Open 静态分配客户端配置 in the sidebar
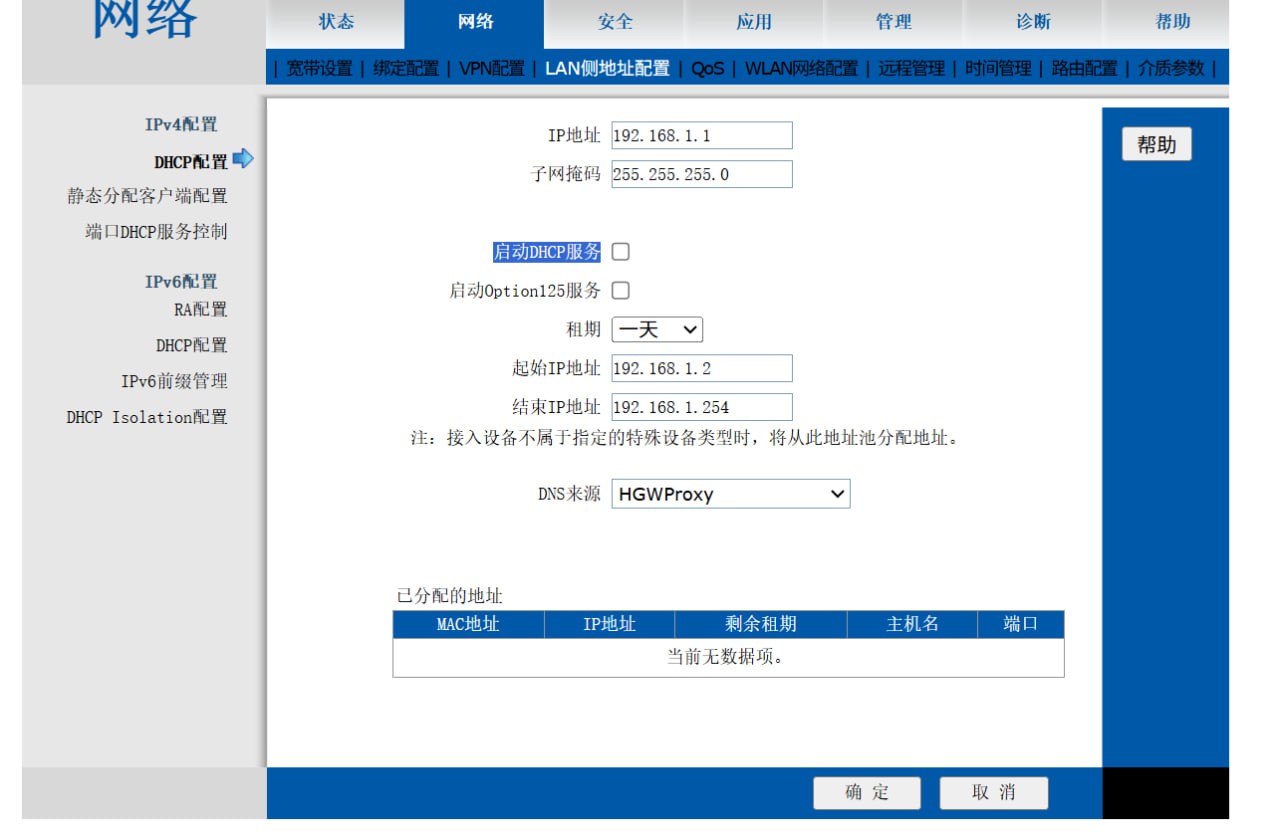Image resolution: width=1280 pixels, height=839 pixels. tap(147, 196)
